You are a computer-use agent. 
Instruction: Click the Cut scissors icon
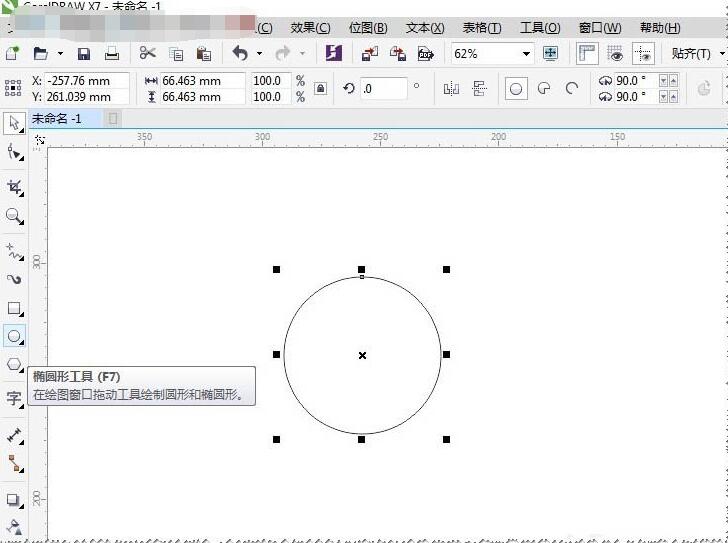pos(148,54)
